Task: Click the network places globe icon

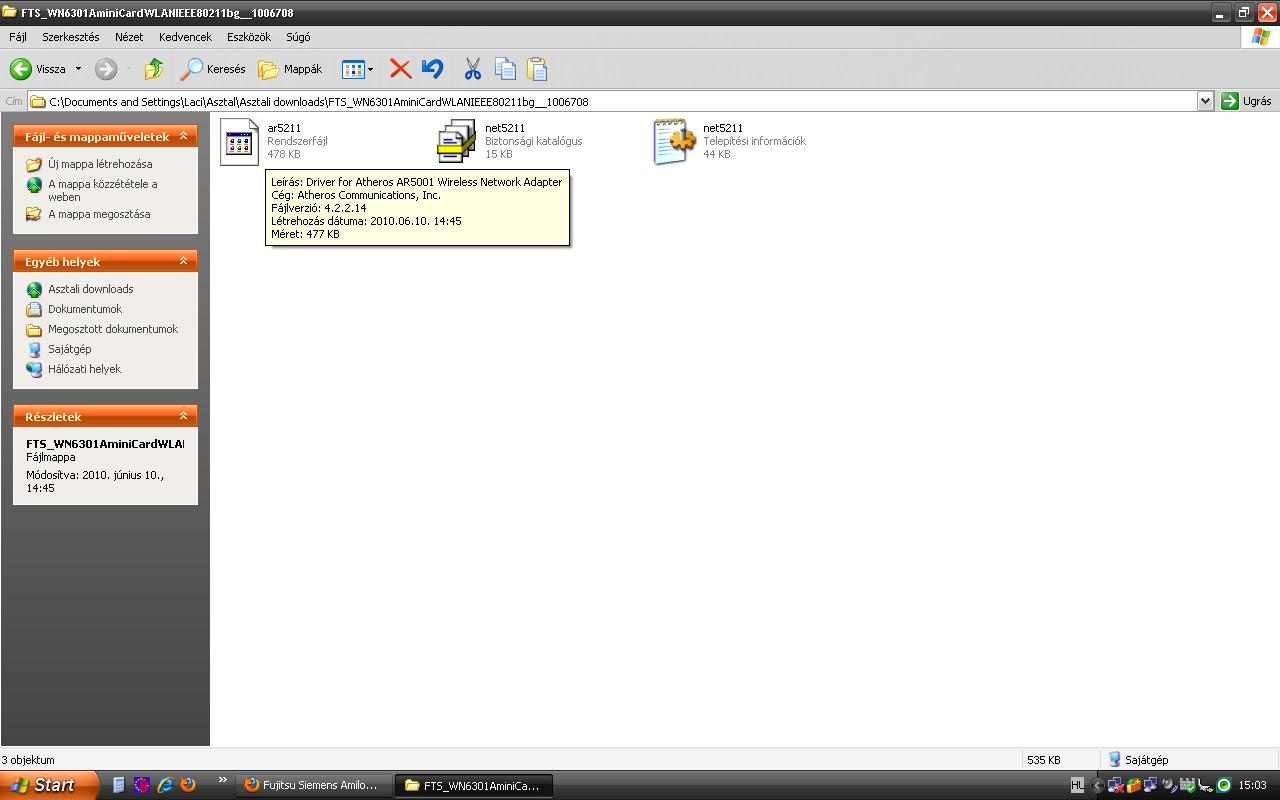Action: (x=34, y=369)
